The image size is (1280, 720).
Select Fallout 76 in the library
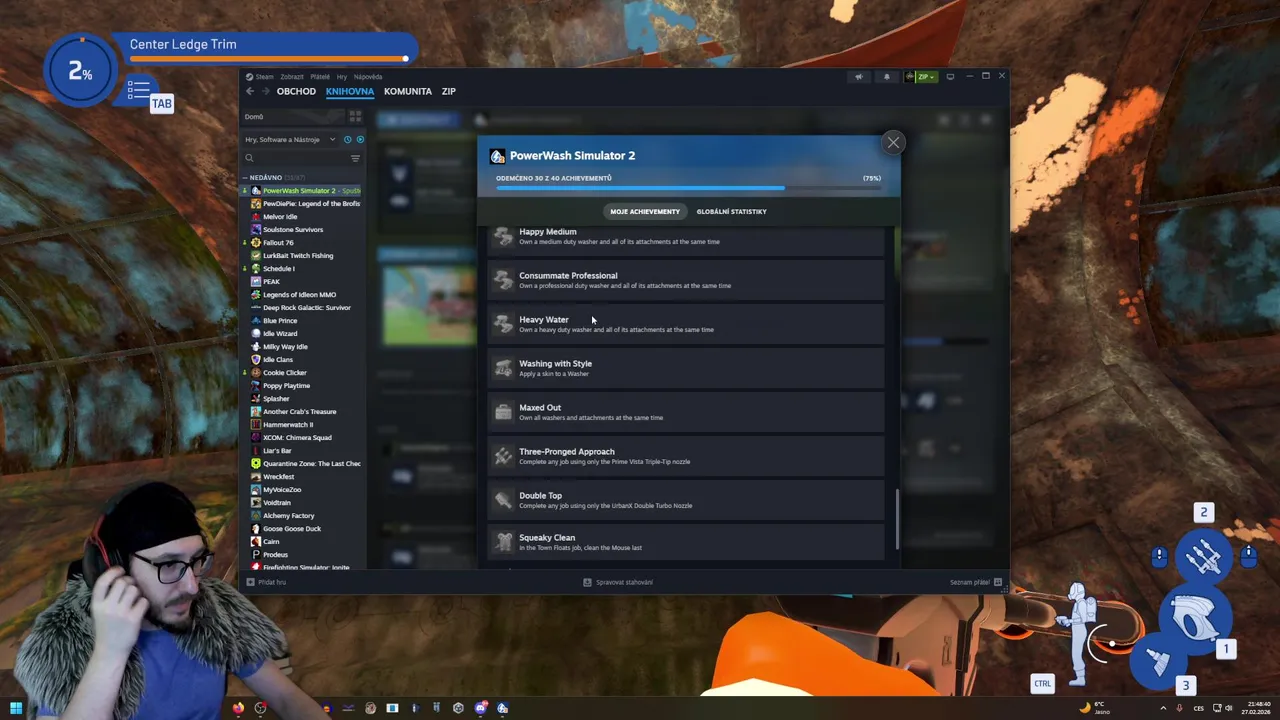[278, 242]
